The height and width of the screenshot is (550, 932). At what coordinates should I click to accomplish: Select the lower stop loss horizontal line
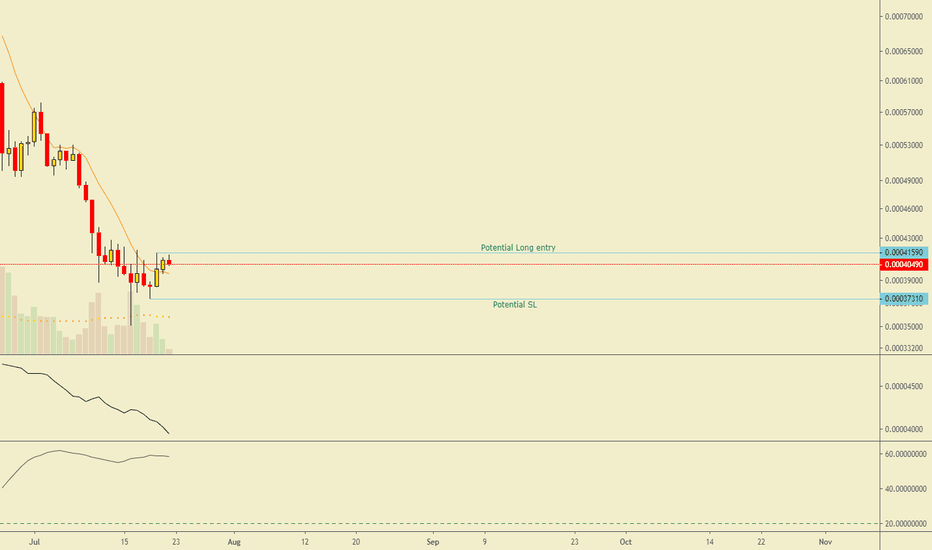click(x=514, y=299)
